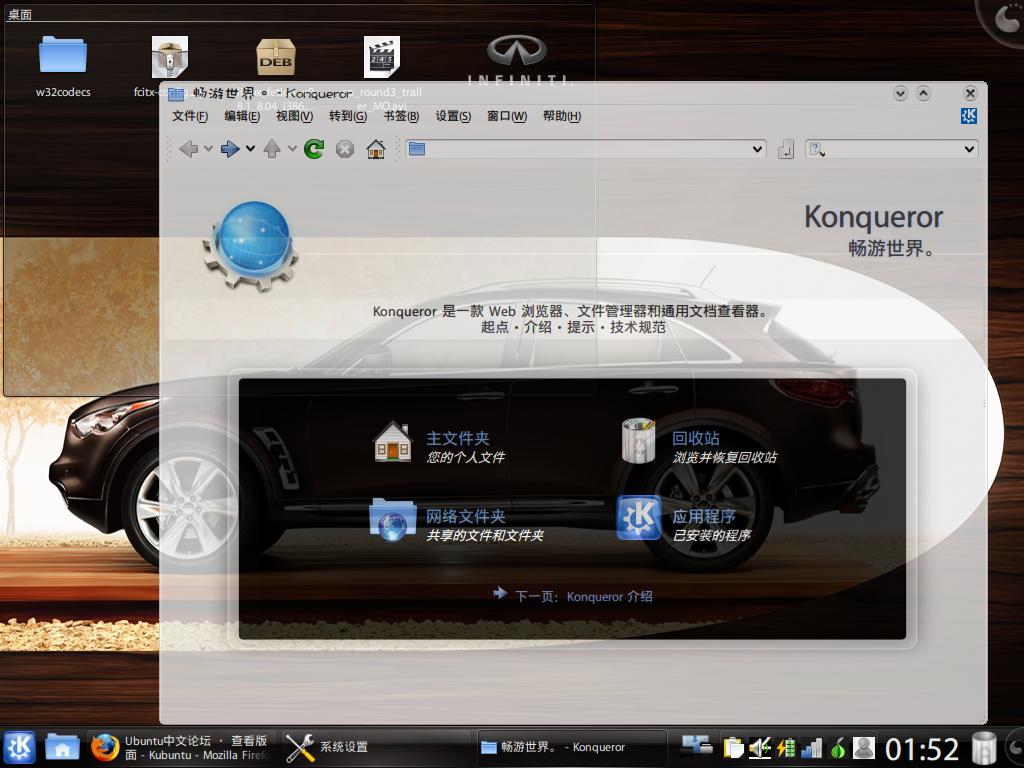1024x768 pixels.
Task: Go back using the left arrow toolbar icon
Action: 188,149
